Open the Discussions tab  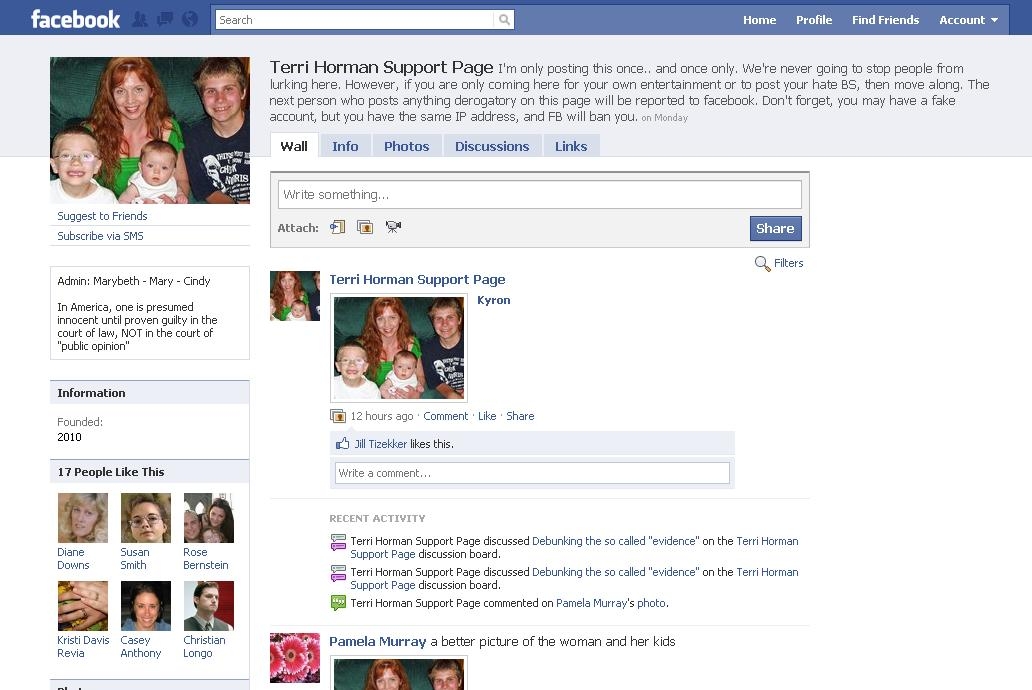point(492,146)
